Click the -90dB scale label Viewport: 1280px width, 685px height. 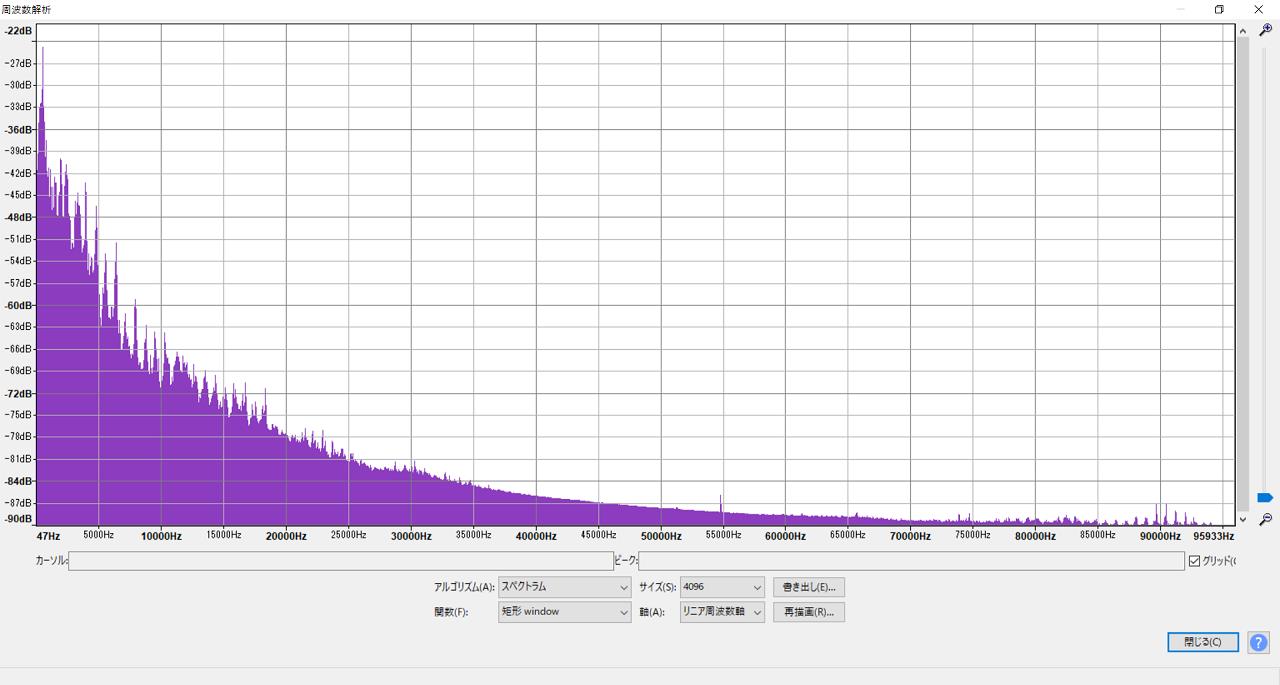pos(18,519)
